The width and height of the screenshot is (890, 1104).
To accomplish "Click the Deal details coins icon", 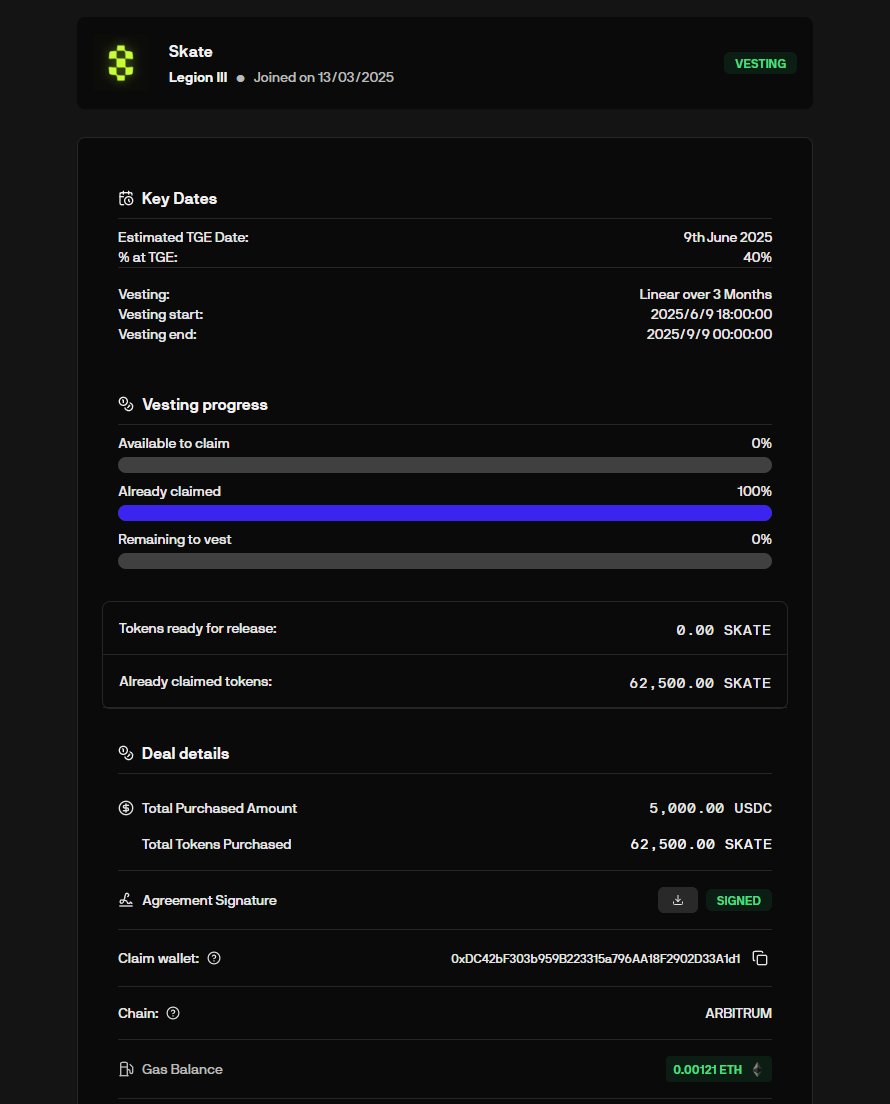I will point(126,753).
